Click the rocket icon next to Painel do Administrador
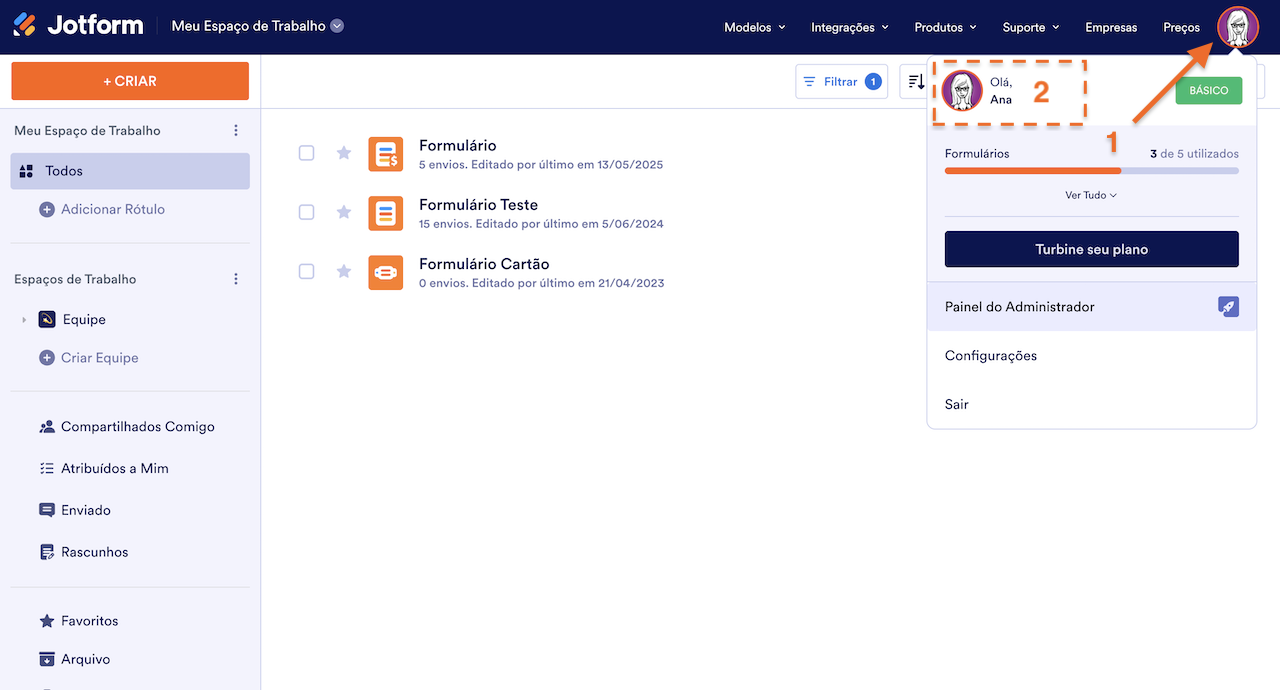This screenshot has width=1280, height=690. (x=1228, y=306)
